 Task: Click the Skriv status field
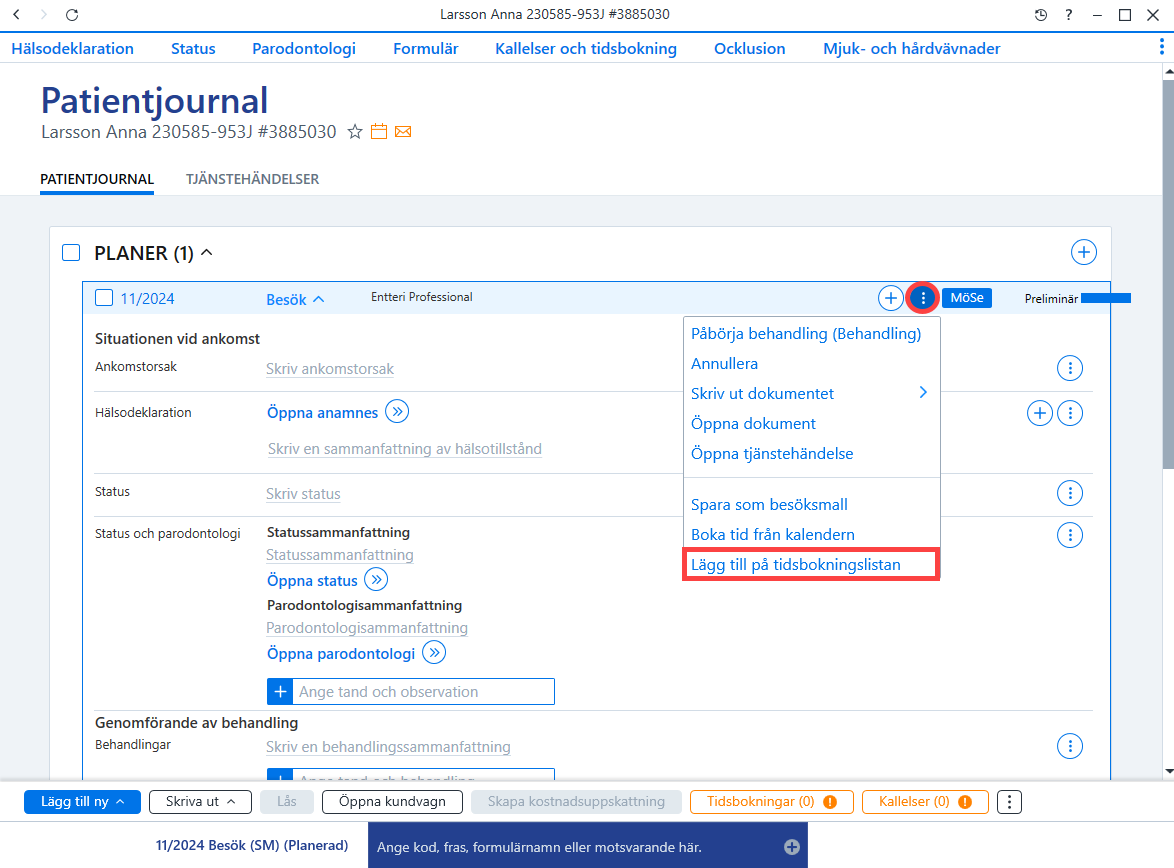pyautogui.click(x=303, y=494)
